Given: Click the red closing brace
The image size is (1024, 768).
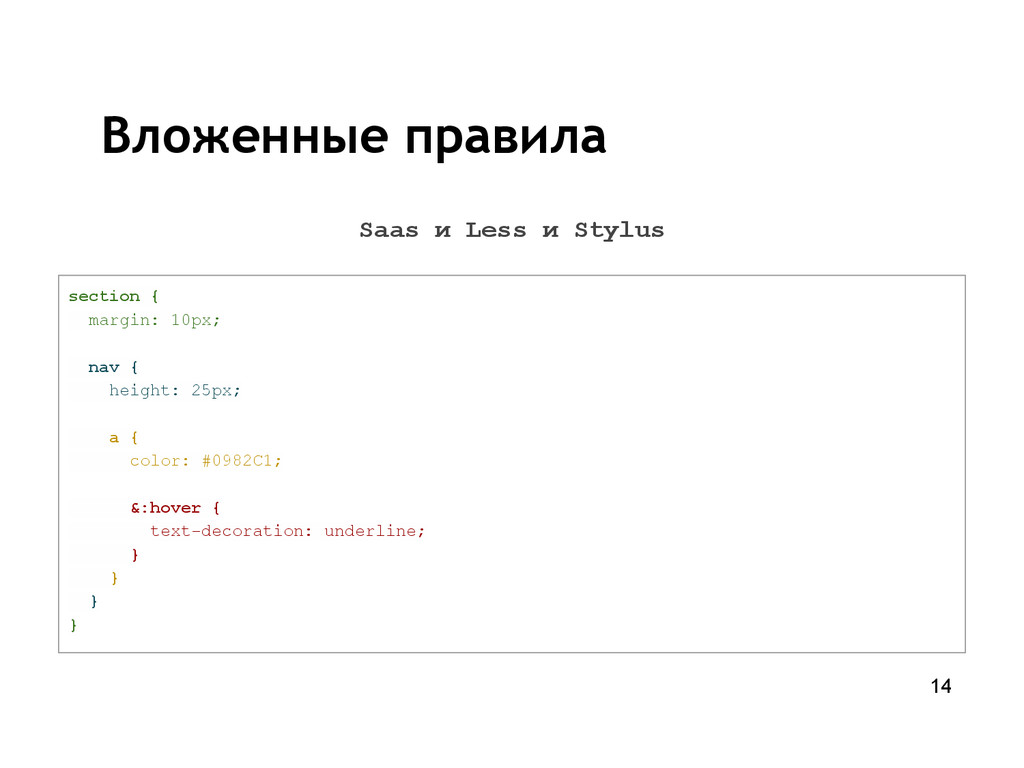Looking at the screenshot, I should 135,554.
